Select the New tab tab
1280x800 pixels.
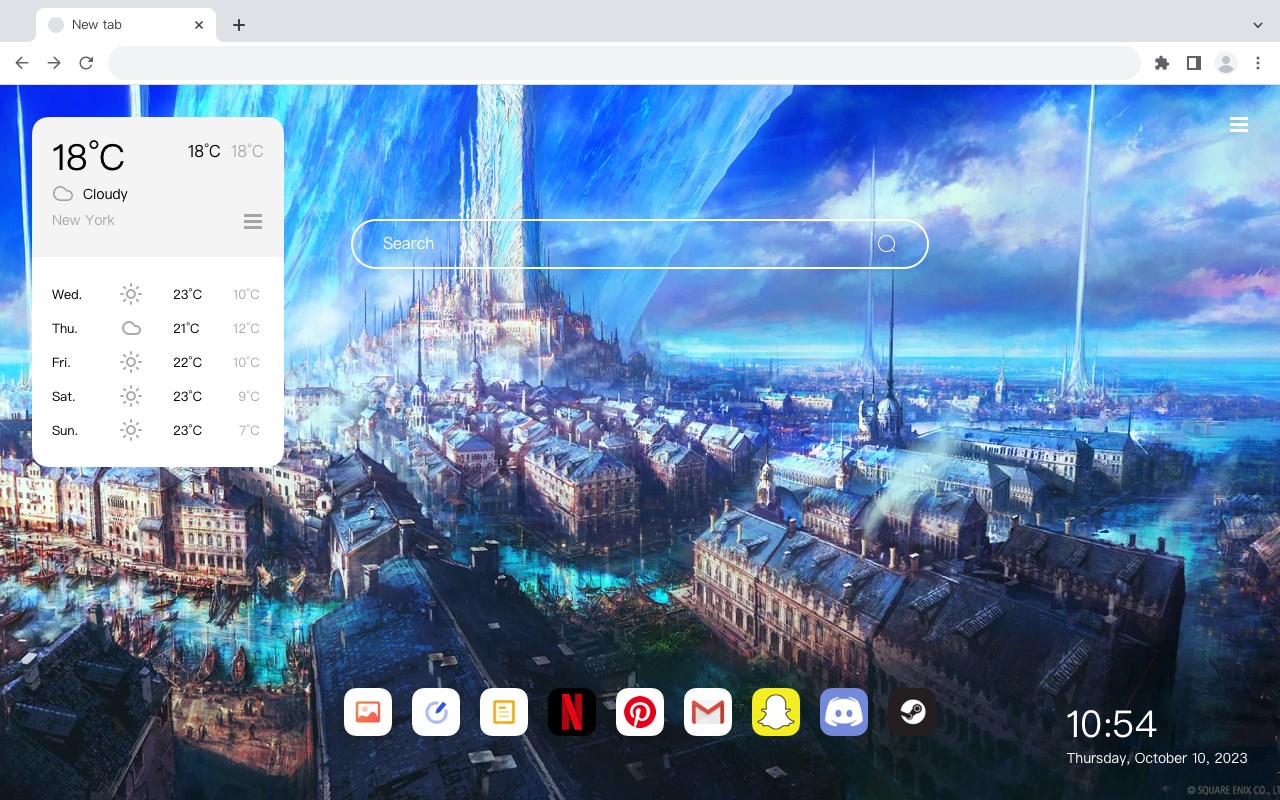[x=126, y=25]
